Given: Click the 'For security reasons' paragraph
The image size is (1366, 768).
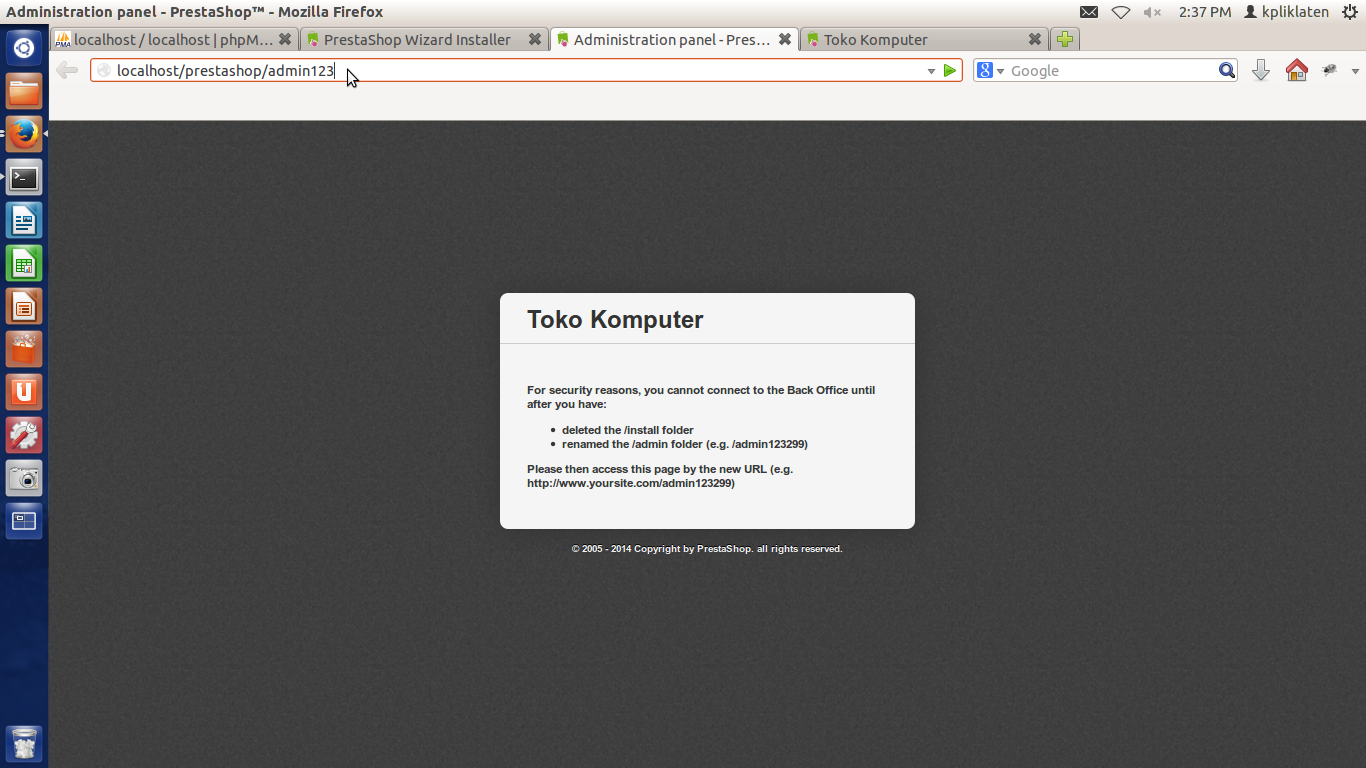Looking at the screenshot, I should point(701,397).
